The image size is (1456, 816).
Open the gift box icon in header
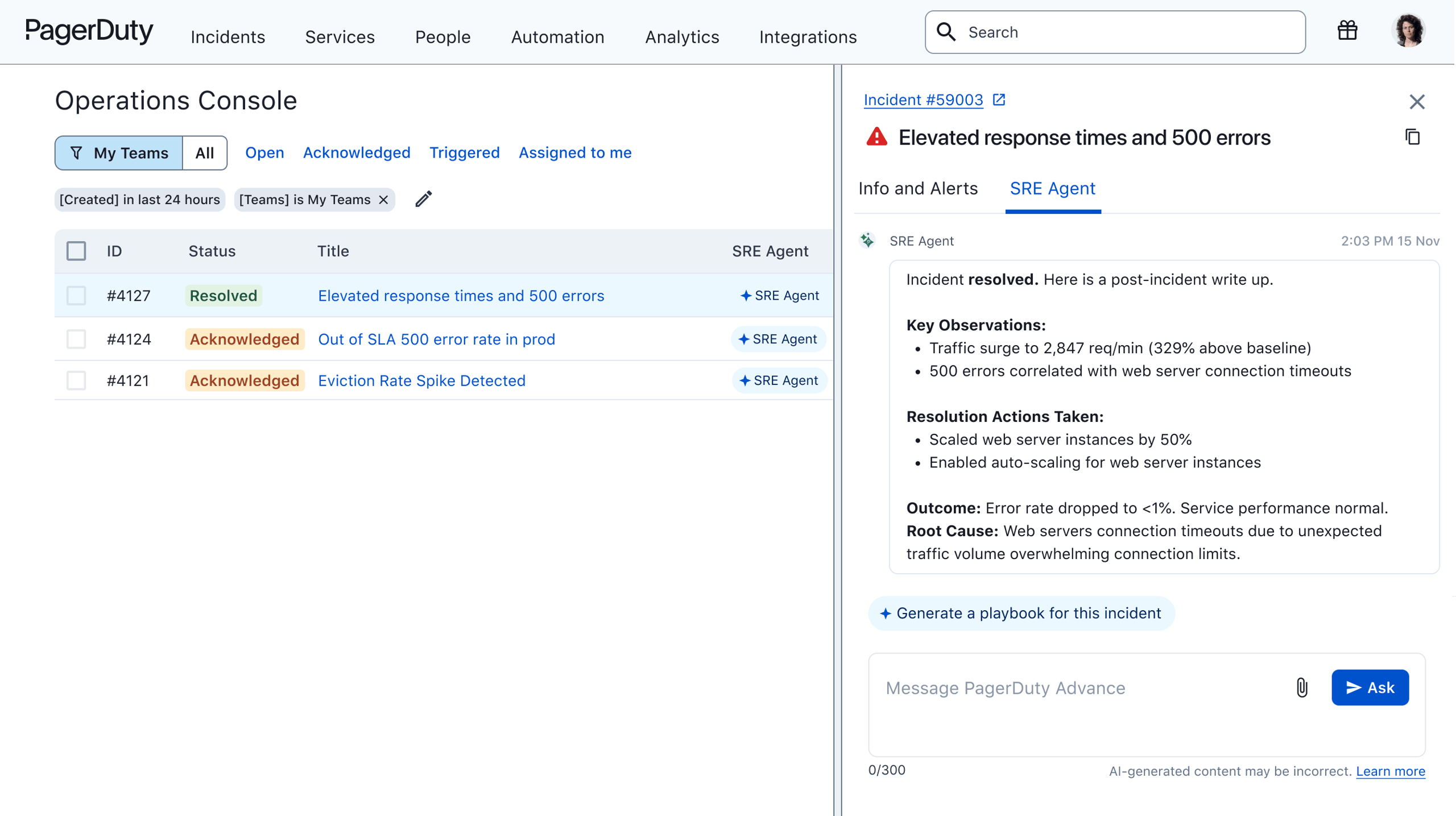tap(1347, 31)
